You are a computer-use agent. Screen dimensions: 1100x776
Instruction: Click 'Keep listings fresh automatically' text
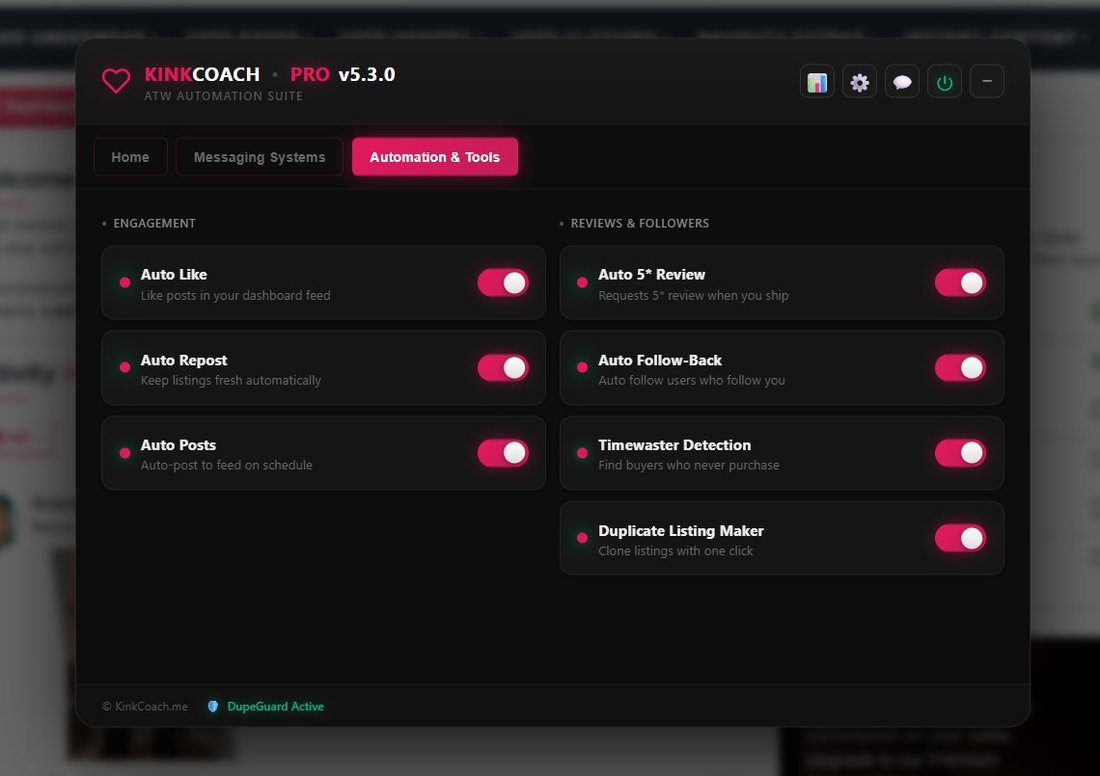(x=231, y=380)
